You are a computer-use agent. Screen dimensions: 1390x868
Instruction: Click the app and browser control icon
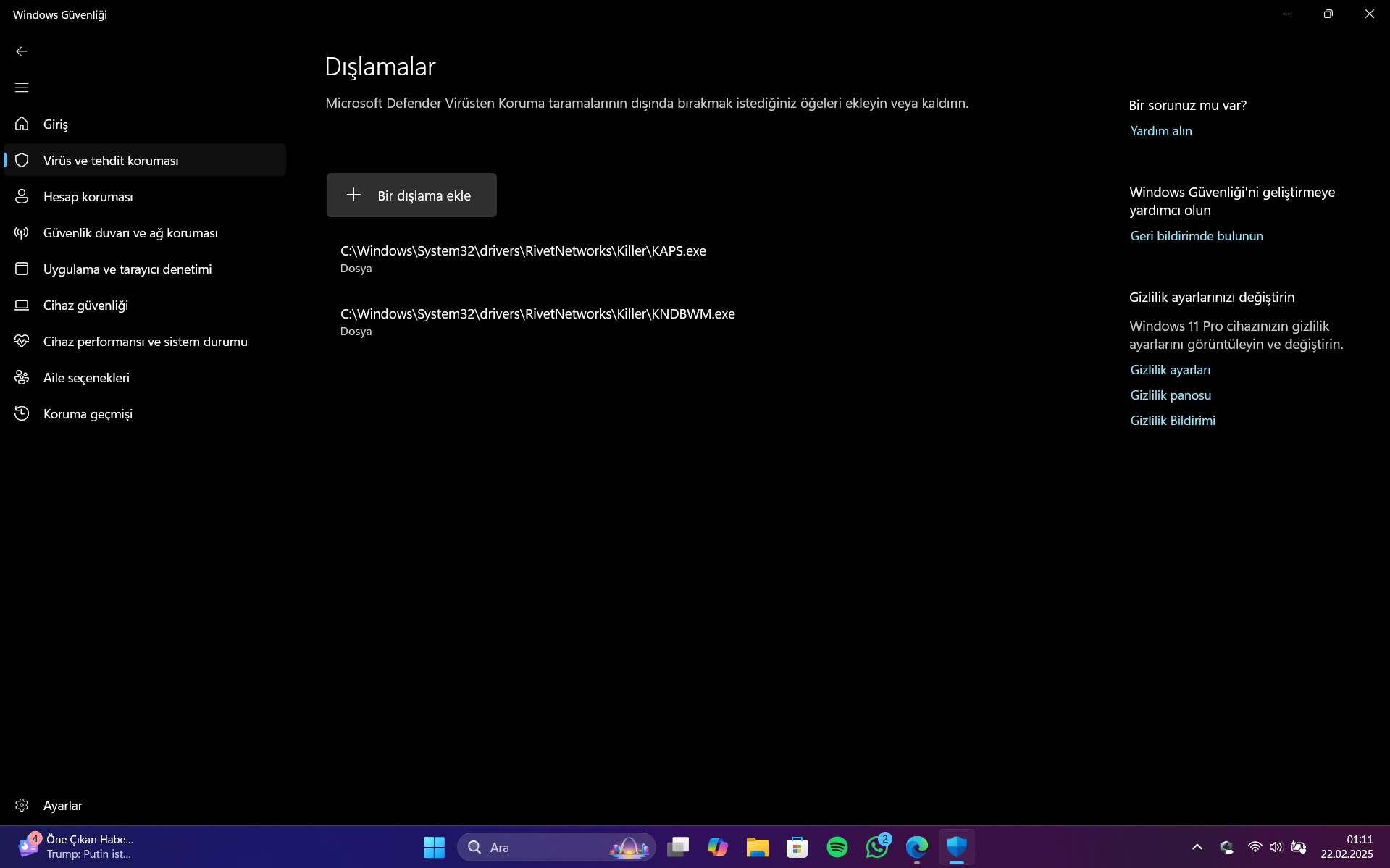[22, 269]
